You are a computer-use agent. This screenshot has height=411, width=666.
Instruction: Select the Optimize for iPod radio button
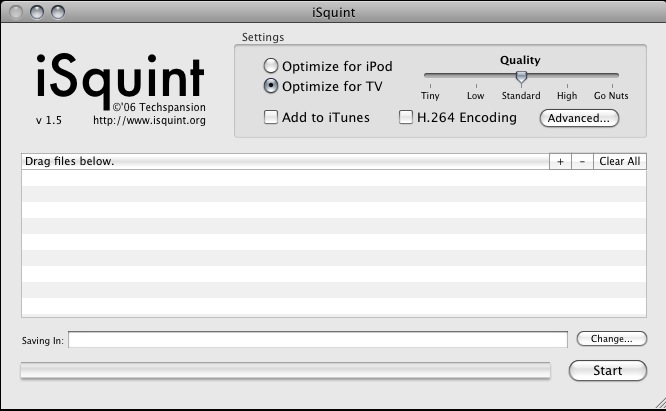coord(271,66)
